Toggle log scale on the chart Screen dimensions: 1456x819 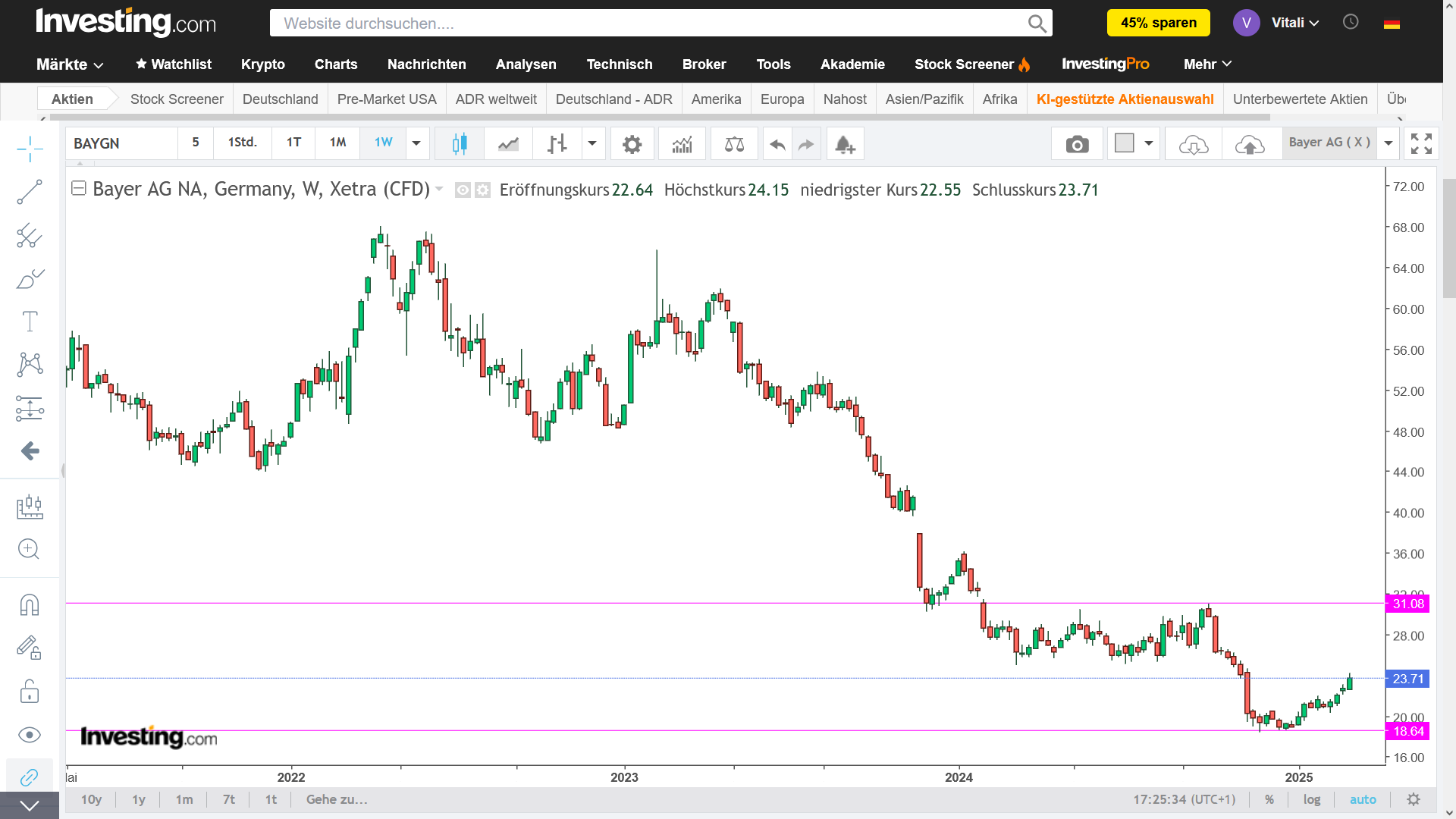(x=1312, y=799)
